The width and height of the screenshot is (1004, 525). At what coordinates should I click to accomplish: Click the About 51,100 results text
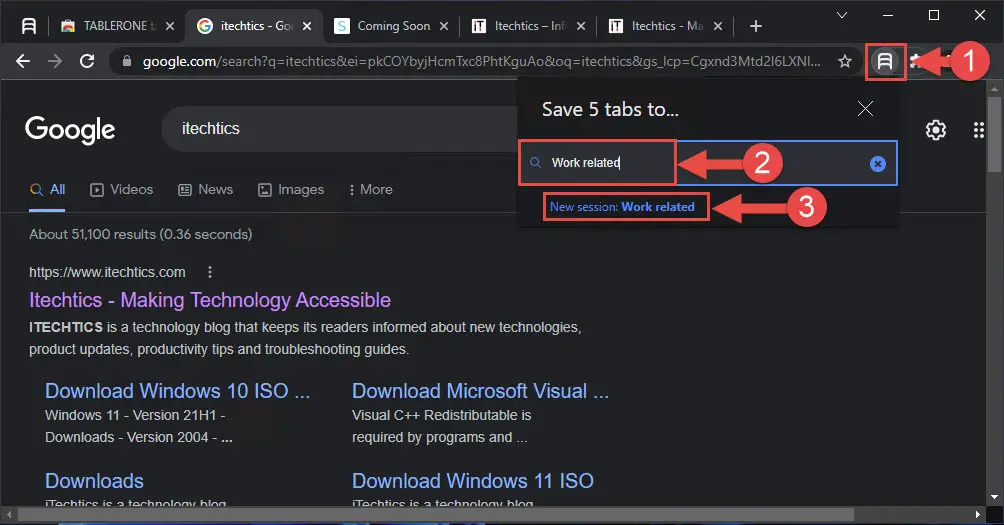pos(140,234)
